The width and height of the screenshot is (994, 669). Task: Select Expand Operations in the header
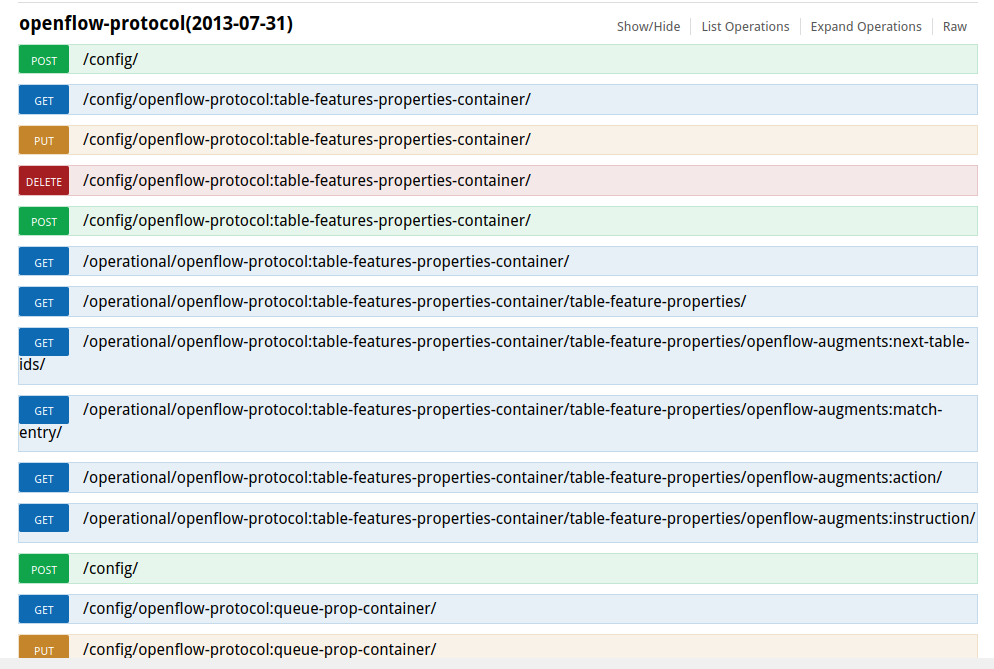coord(866,27)
